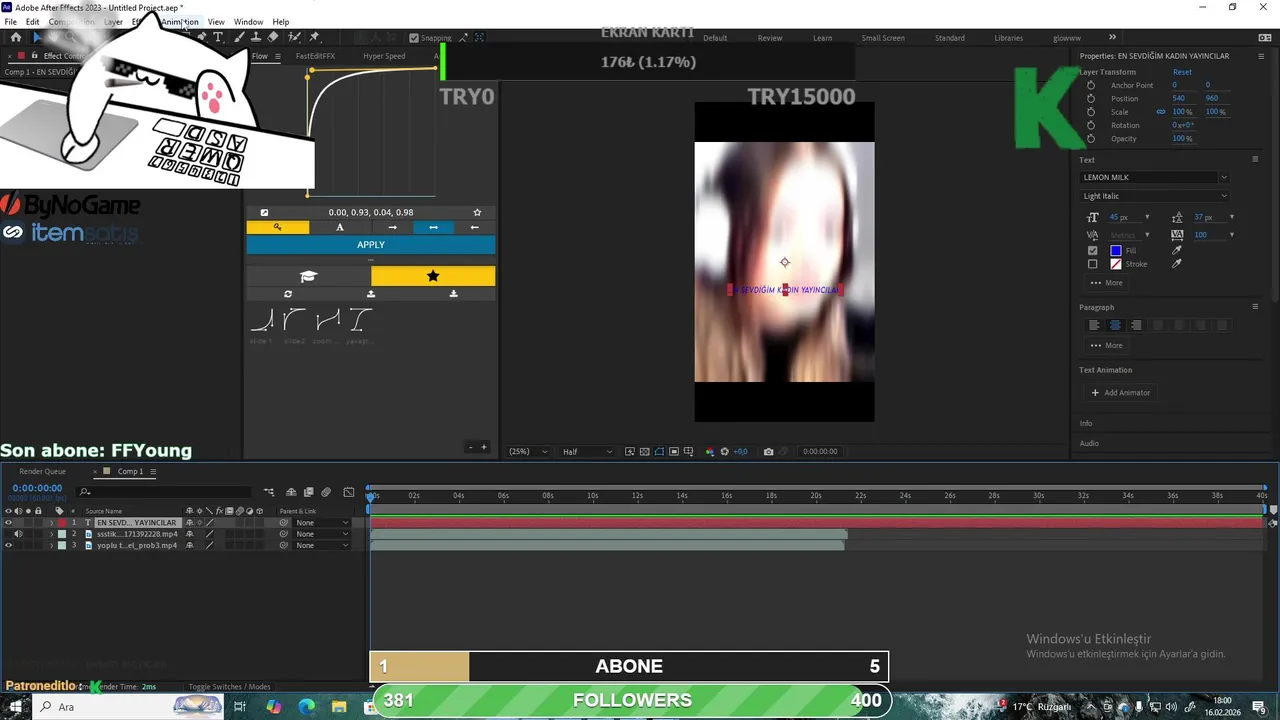Click the refresh presets icon in Flow
Viewport: 1280px width, 720px height.
pyautogui.click(x=288, y=294)
